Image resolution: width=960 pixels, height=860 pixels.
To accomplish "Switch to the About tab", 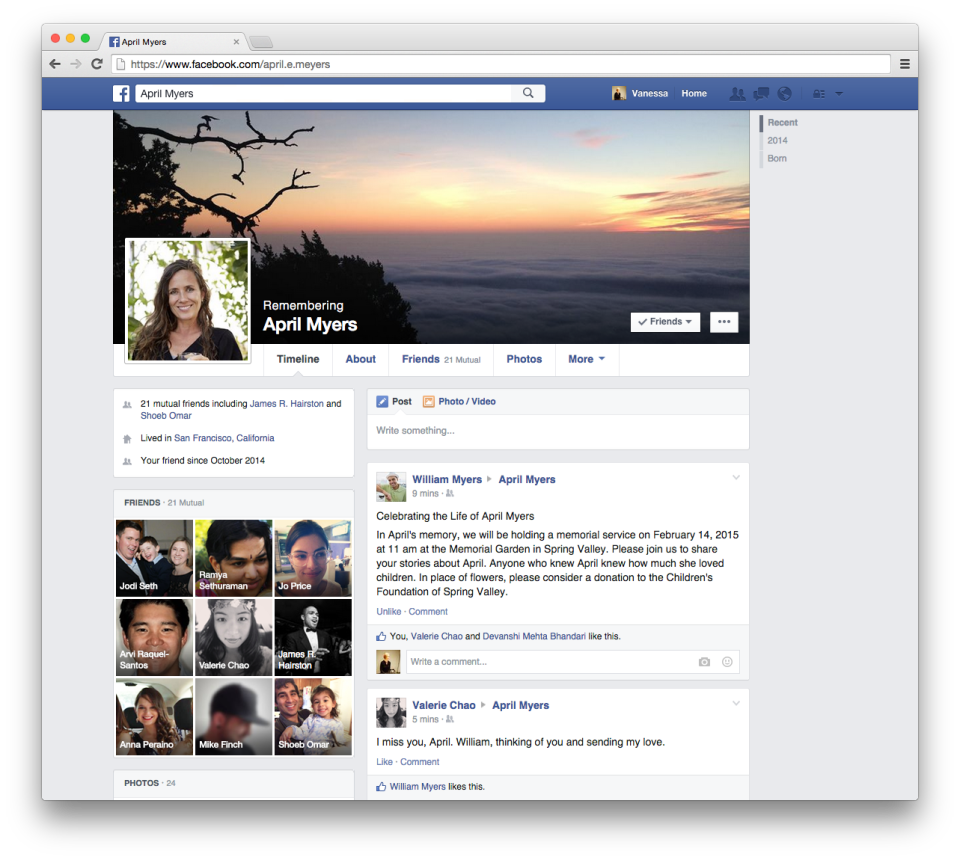I will pyautogui.click(x=360, y=359).
